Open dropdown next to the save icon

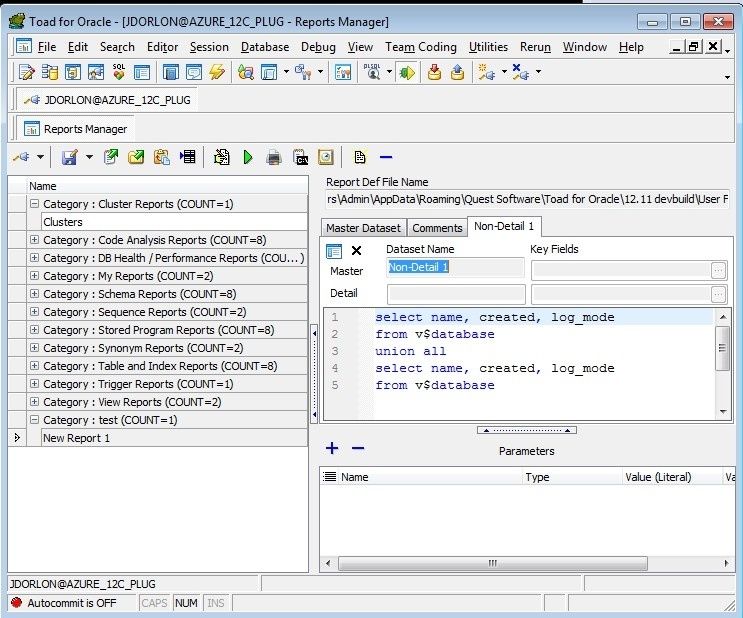coord(89,157)
